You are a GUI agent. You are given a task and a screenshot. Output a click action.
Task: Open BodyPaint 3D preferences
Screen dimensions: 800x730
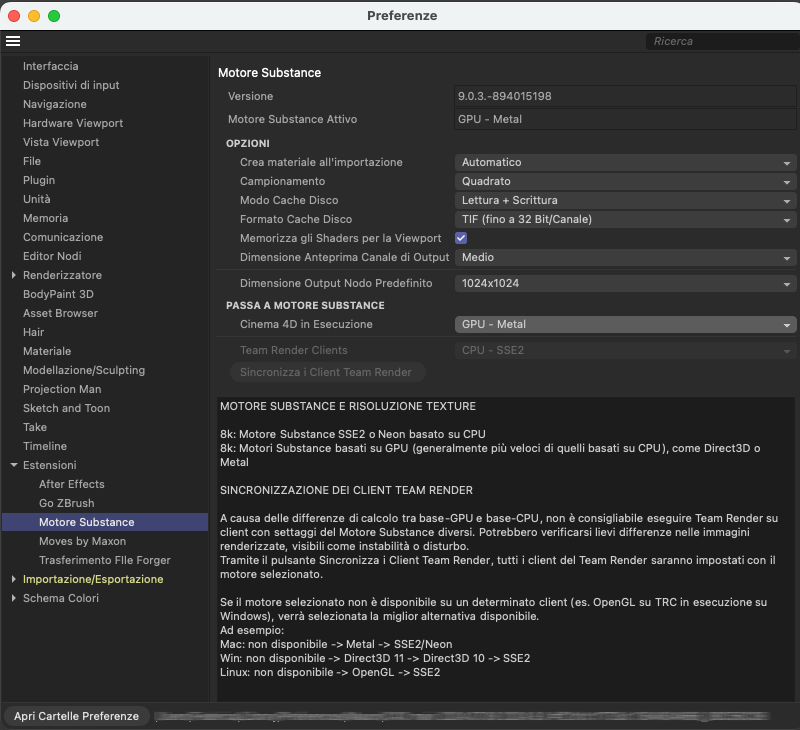click(58, 294)
